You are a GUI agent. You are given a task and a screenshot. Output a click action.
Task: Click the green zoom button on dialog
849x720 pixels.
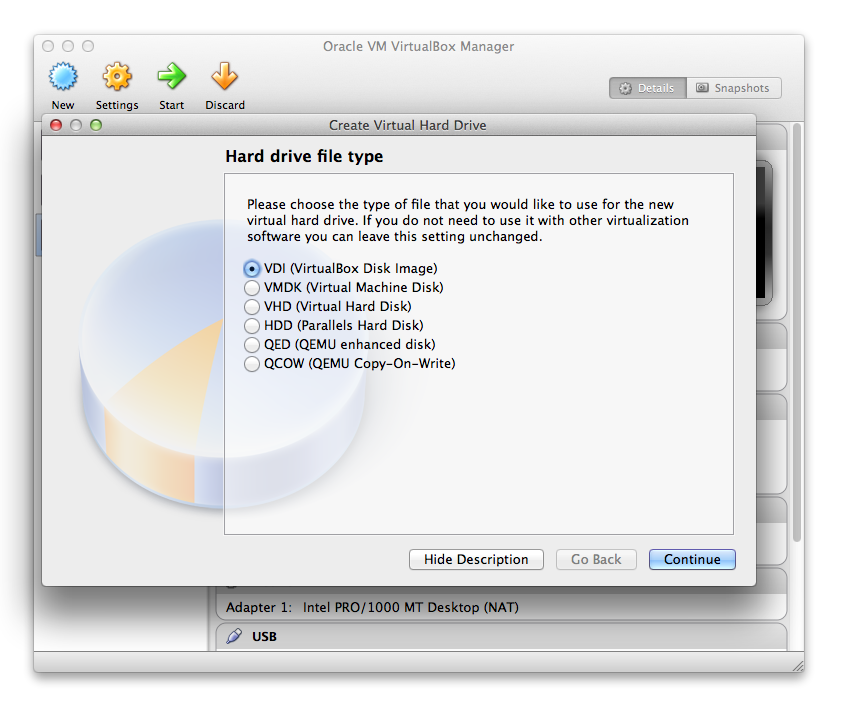pyautogui.click(x=96, y=125)
